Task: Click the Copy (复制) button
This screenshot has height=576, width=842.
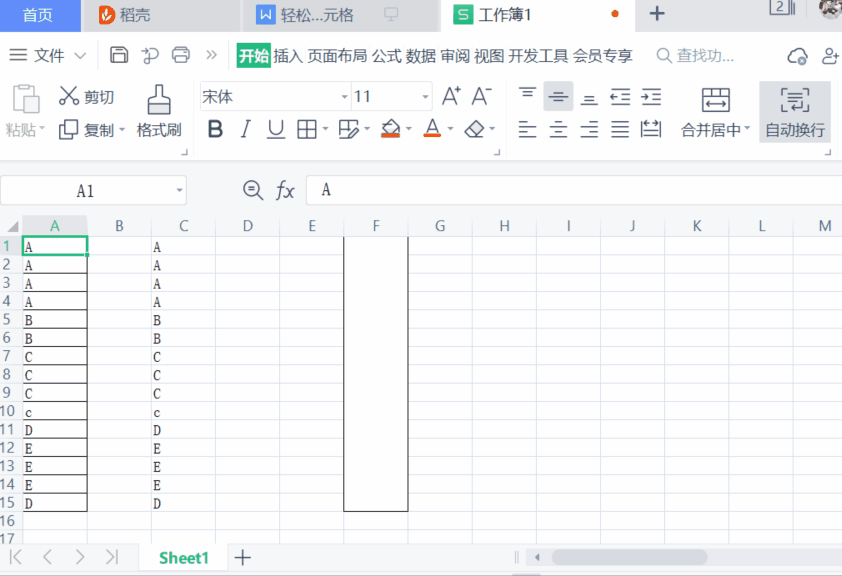Action: click(x=88, y=130)
